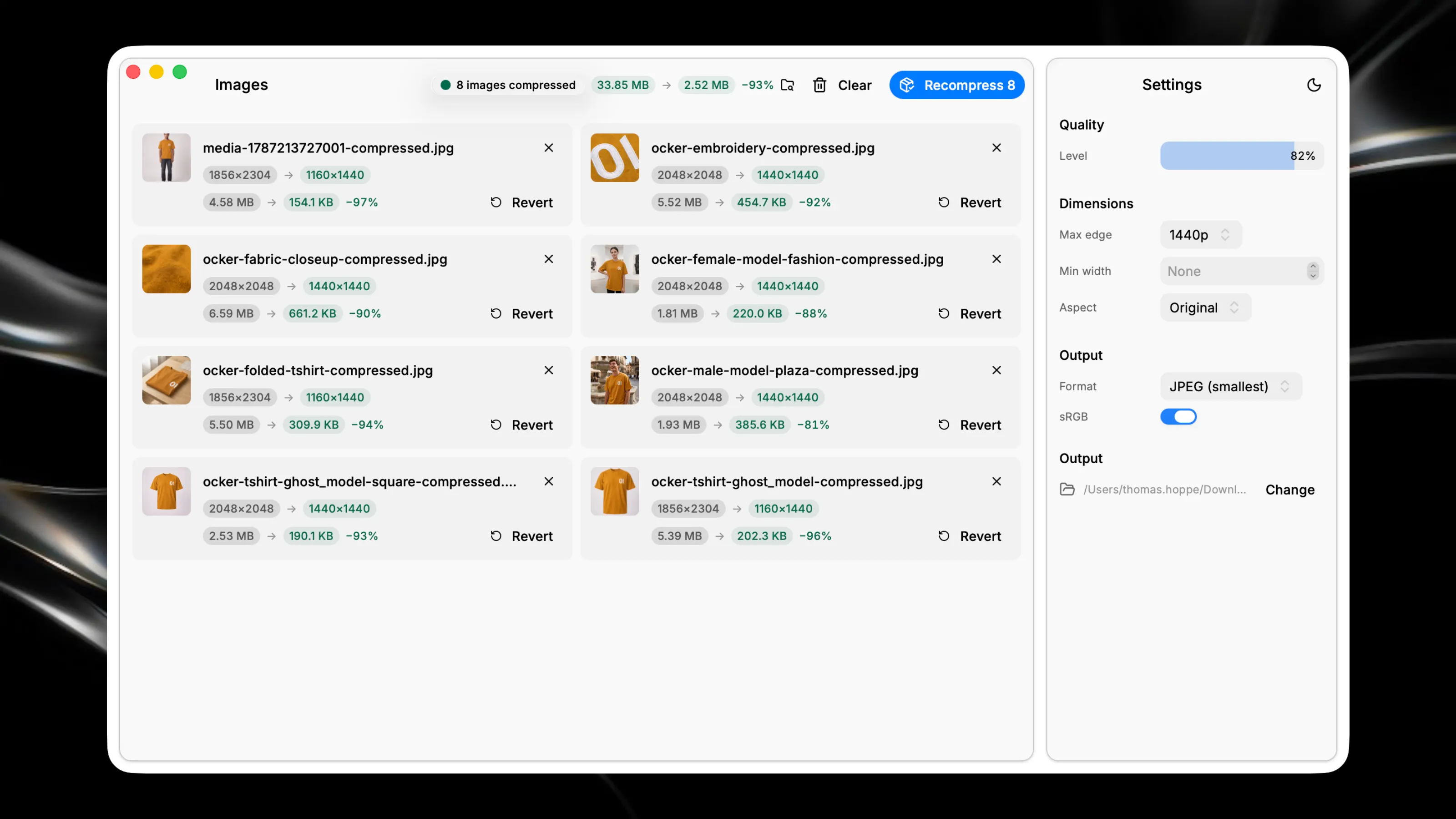This screenshot has height=819, width=1456.
Task: Click the trash icon next to Clear
Action: (819, 85)
